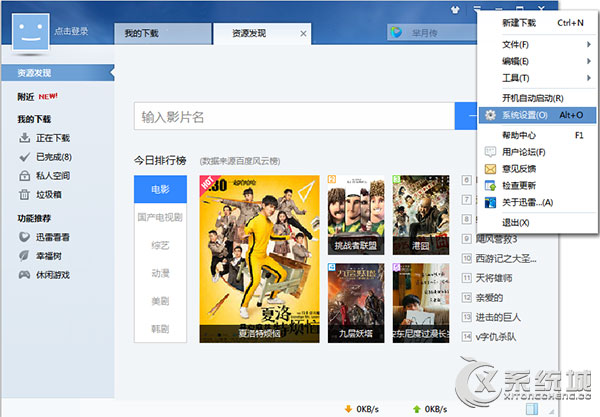
Task: Choose 意见反馈 from the menu
Action: 537,169
